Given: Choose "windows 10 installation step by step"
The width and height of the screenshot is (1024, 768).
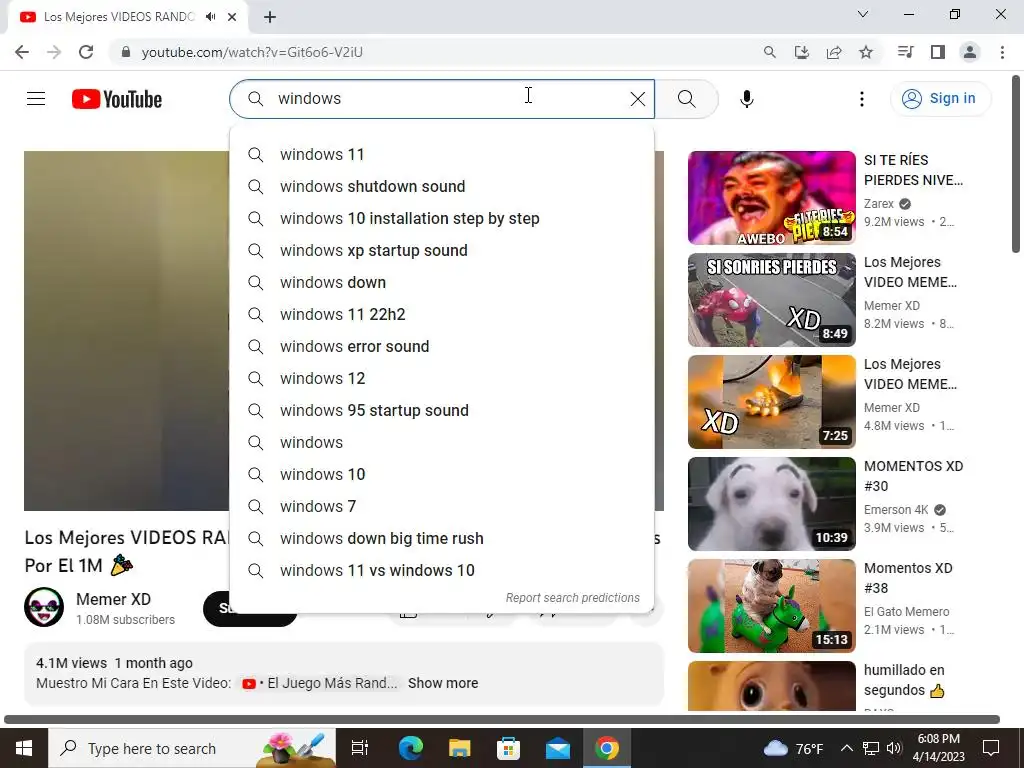Looking at the screenshot, I should click(x=441, y=219).
